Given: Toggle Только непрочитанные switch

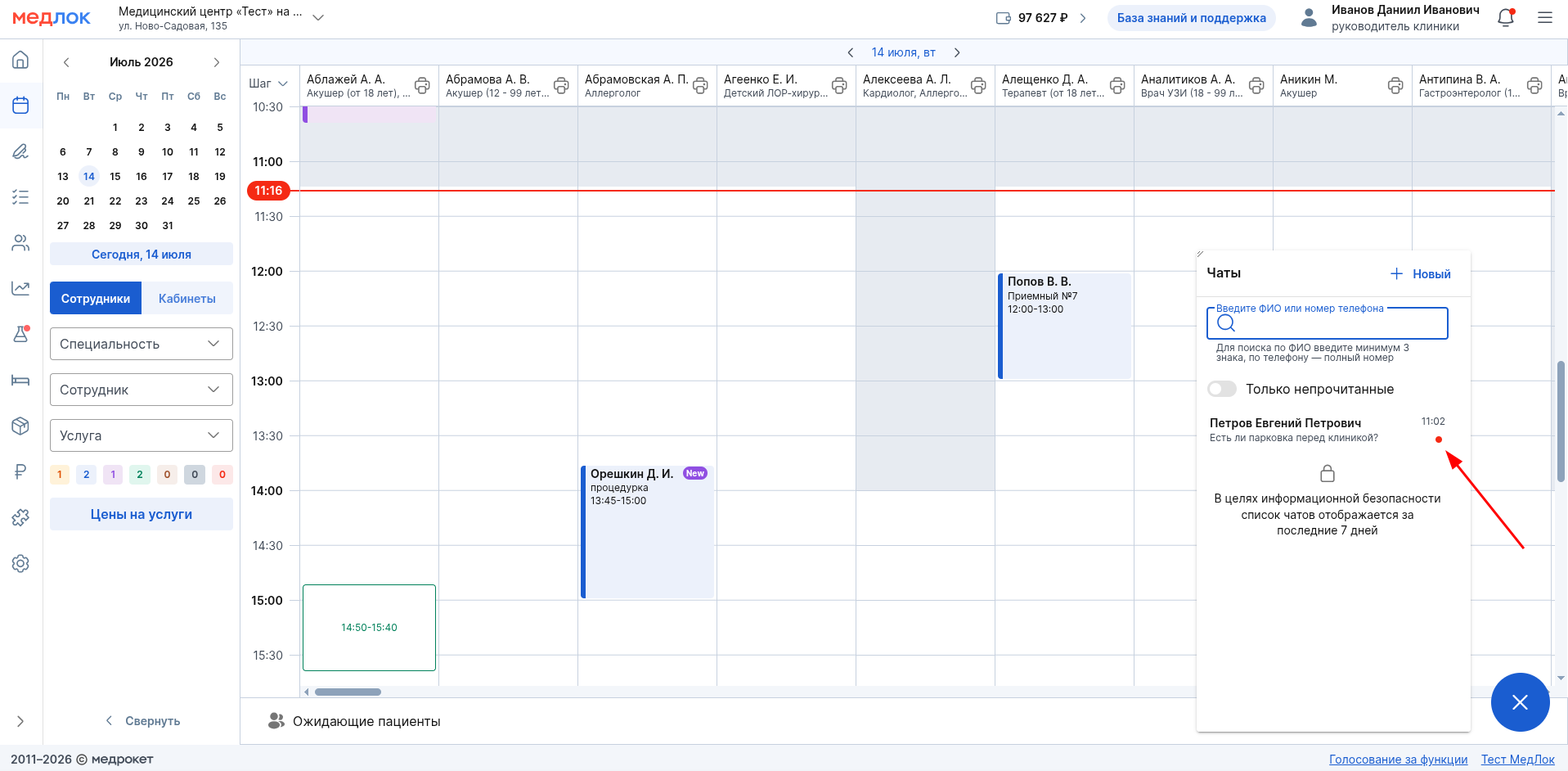Looking at the screenshot, I should (x=1222, y=389).
